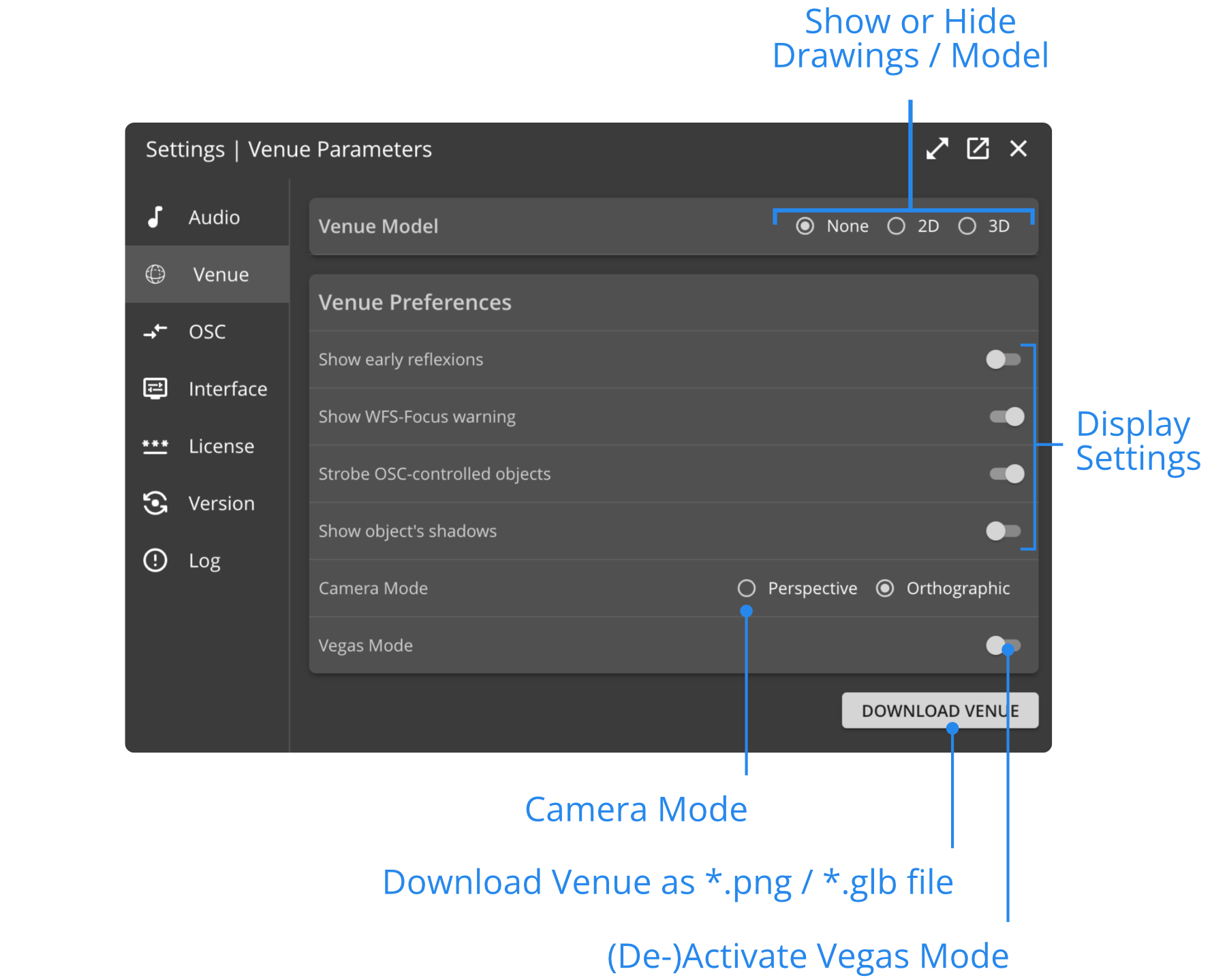1227x980 pixels.
Task: Choose Perspective camera mode
Action: coord(747,588)
